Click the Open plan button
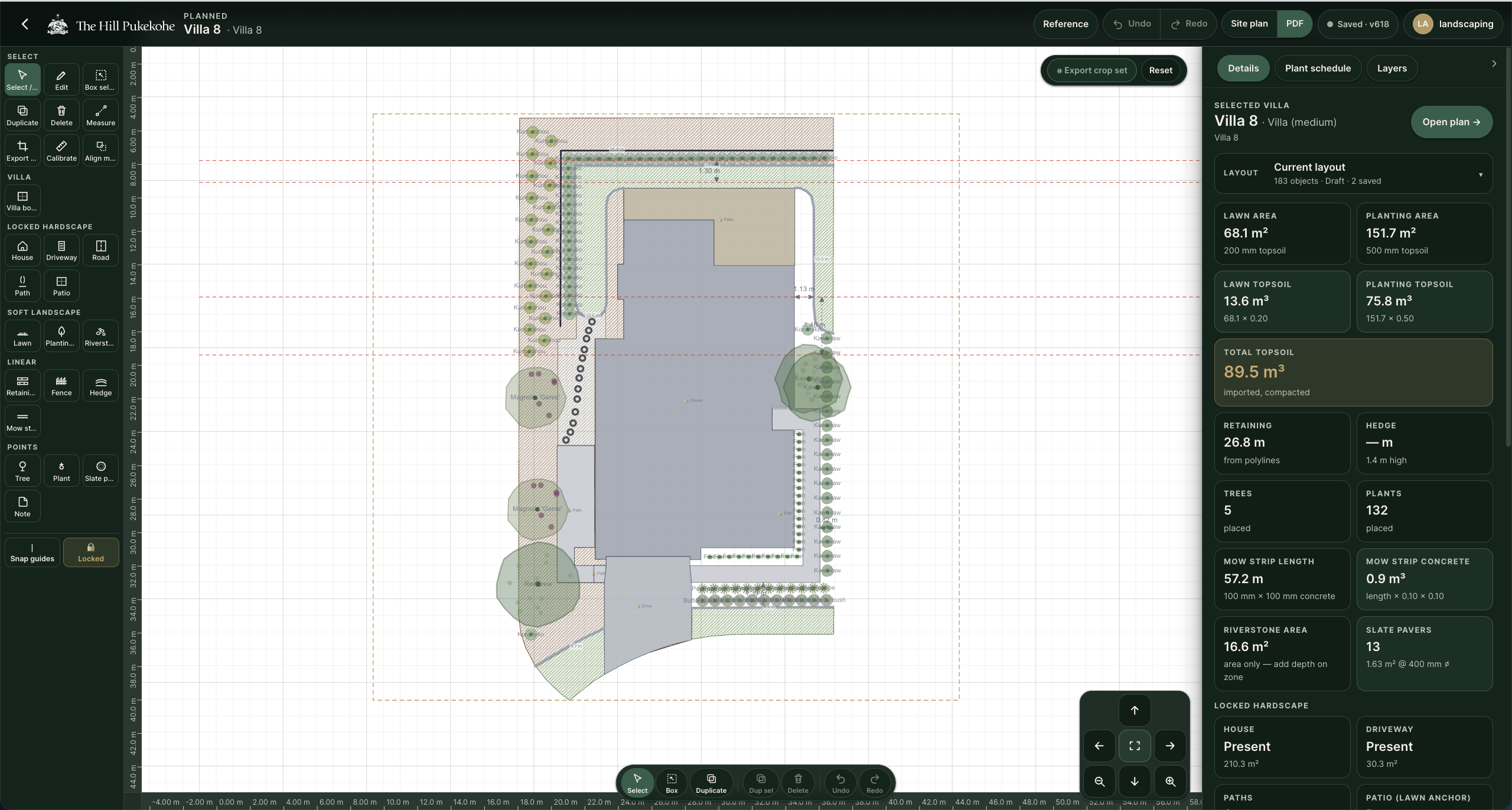 1451,122
